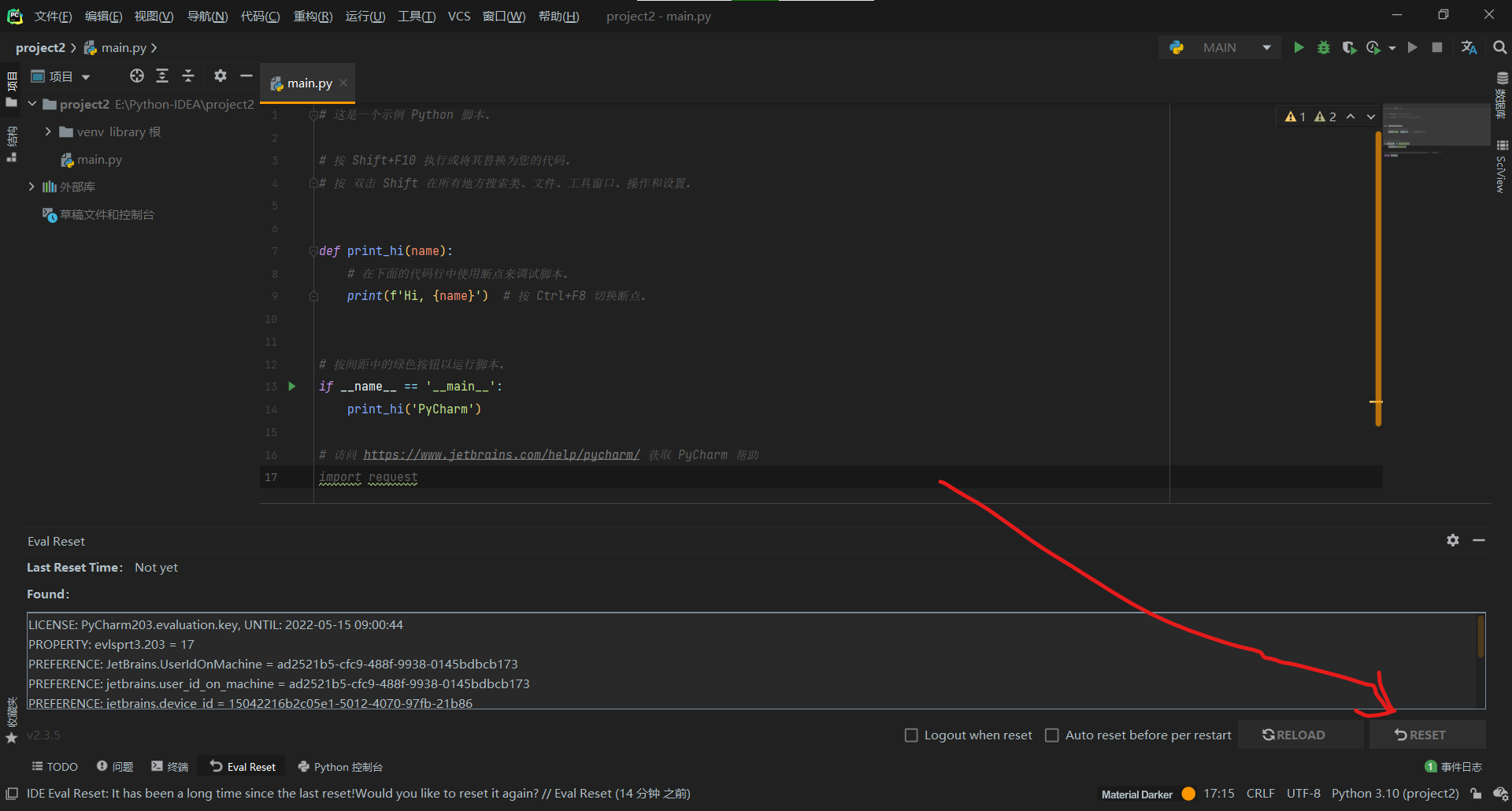Start debugging with the bug icon
The height and width of the screenshot is (811, 1512).
click(x=1324, y=48)
